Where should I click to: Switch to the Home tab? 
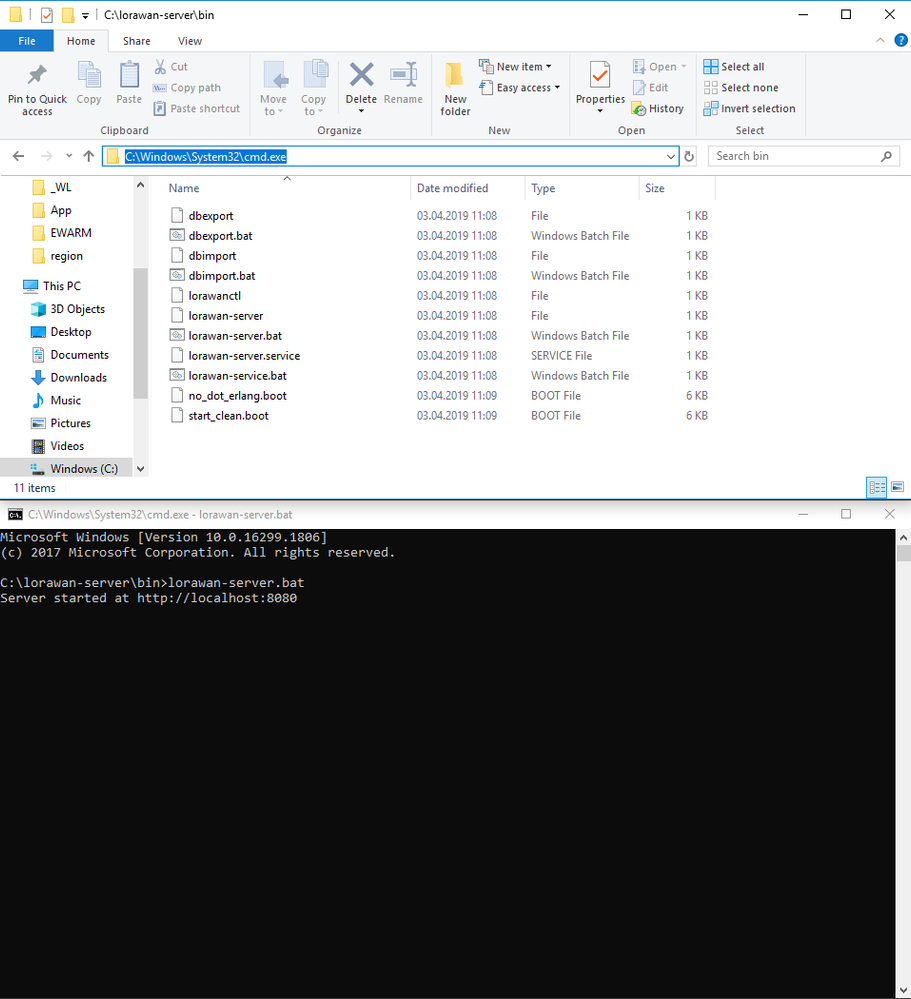(x=81, y=41)
